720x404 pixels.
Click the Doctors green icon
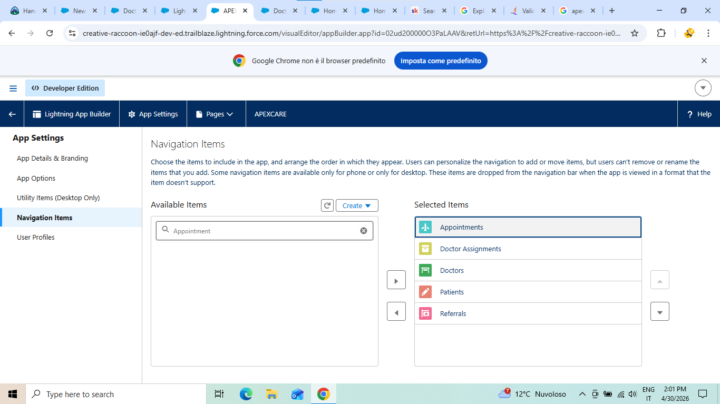pos(425,270)
